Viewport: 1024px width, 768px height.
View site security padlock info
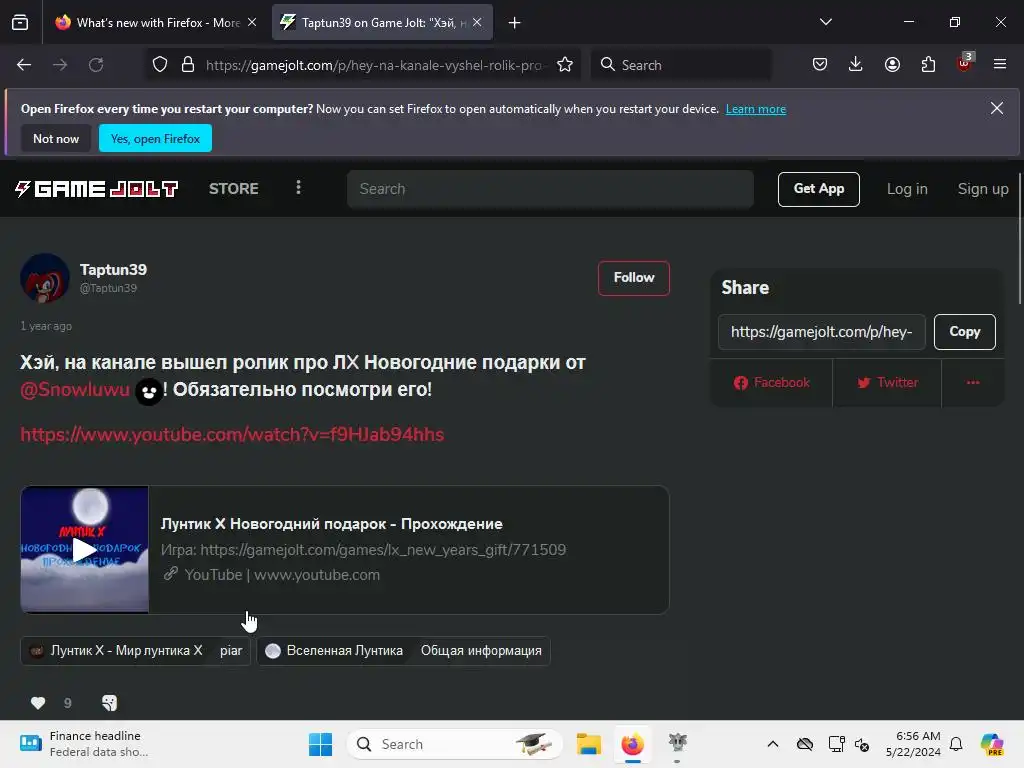(188, 65)
